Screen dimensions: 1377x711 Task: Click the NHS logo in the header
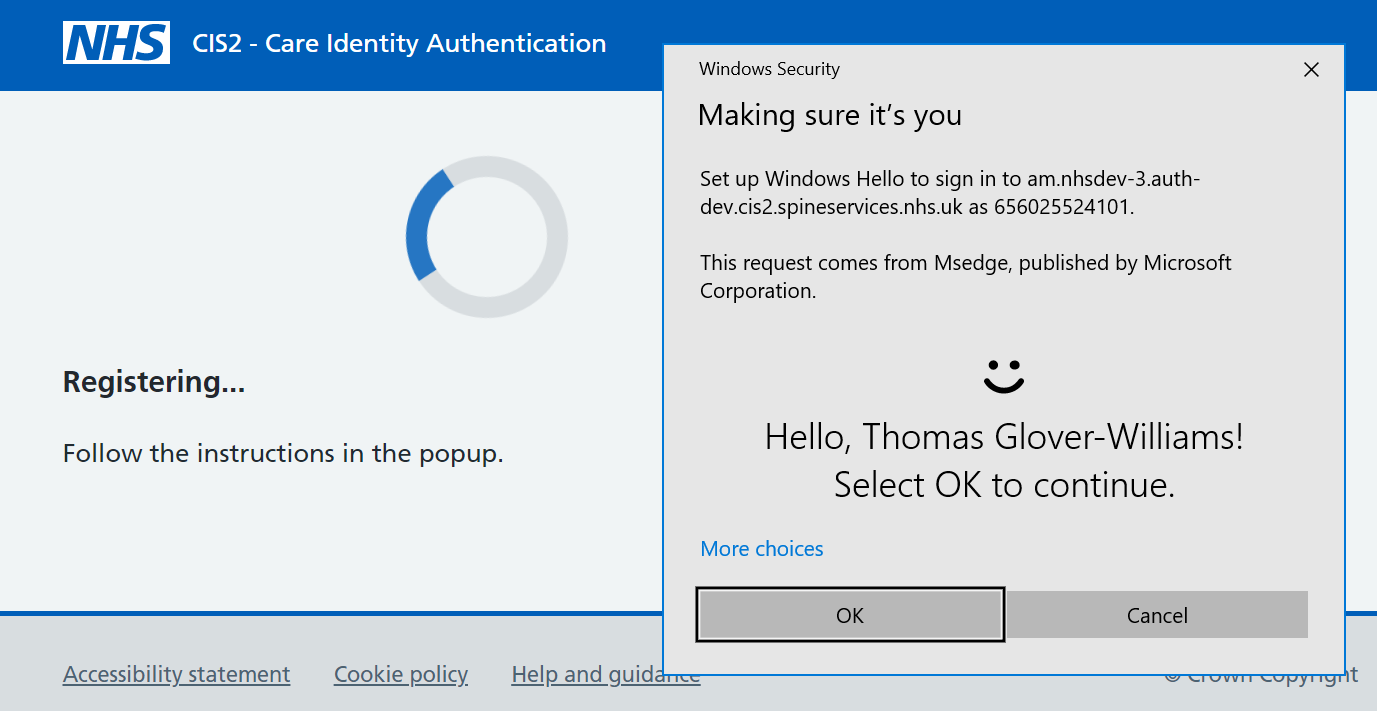pyautogui.click(x=117, y=43)
